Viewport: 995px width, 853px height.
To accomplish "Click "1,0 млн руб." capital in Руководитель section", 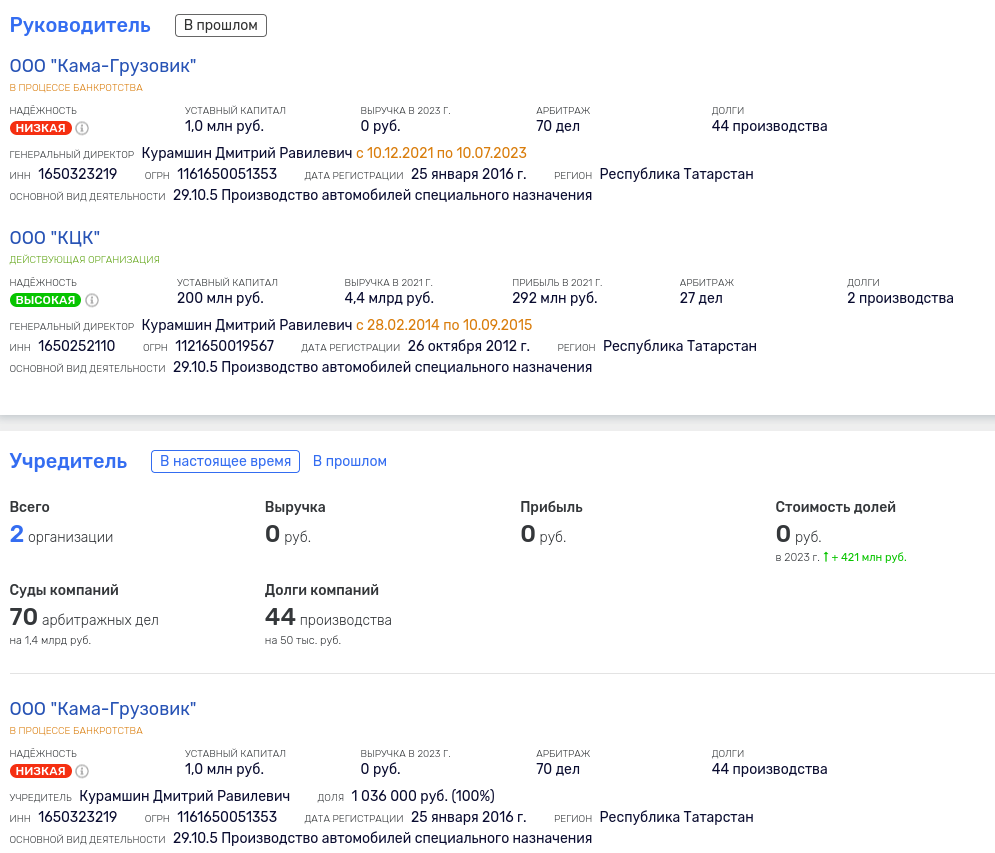I will pos(224,126).
